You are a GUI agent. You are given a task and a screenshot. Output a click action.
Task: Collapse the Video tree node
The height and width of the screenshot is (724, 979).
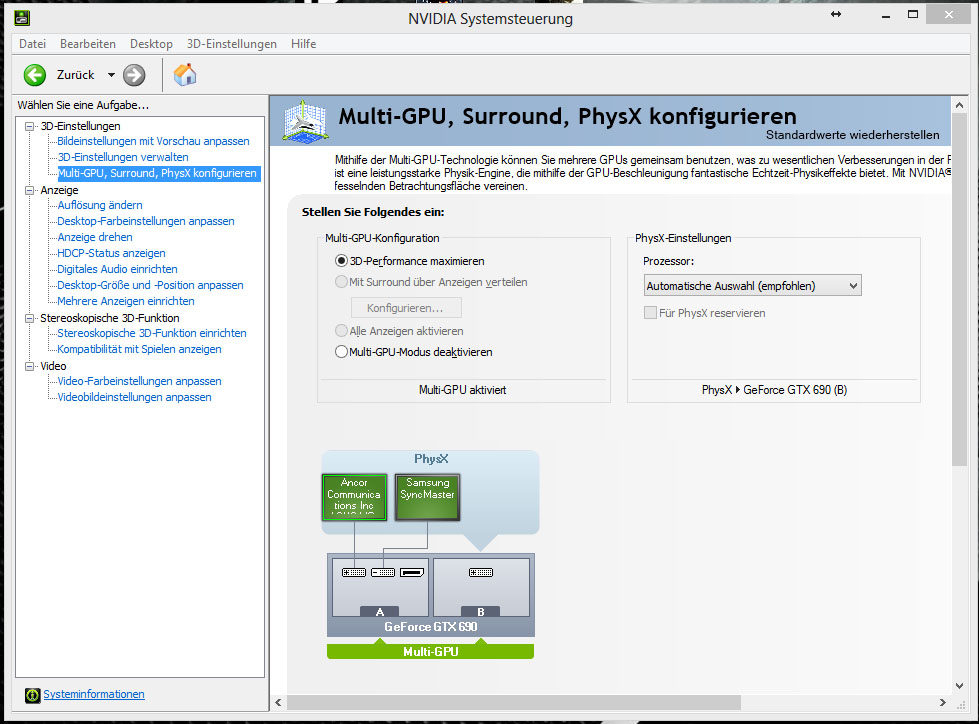[x=29, y=366]
